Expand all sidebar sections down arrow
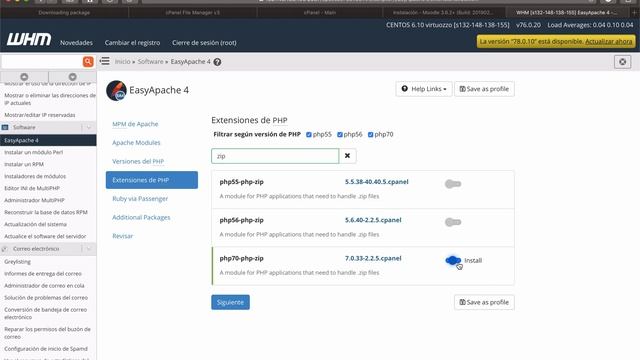 coord(73,77)
